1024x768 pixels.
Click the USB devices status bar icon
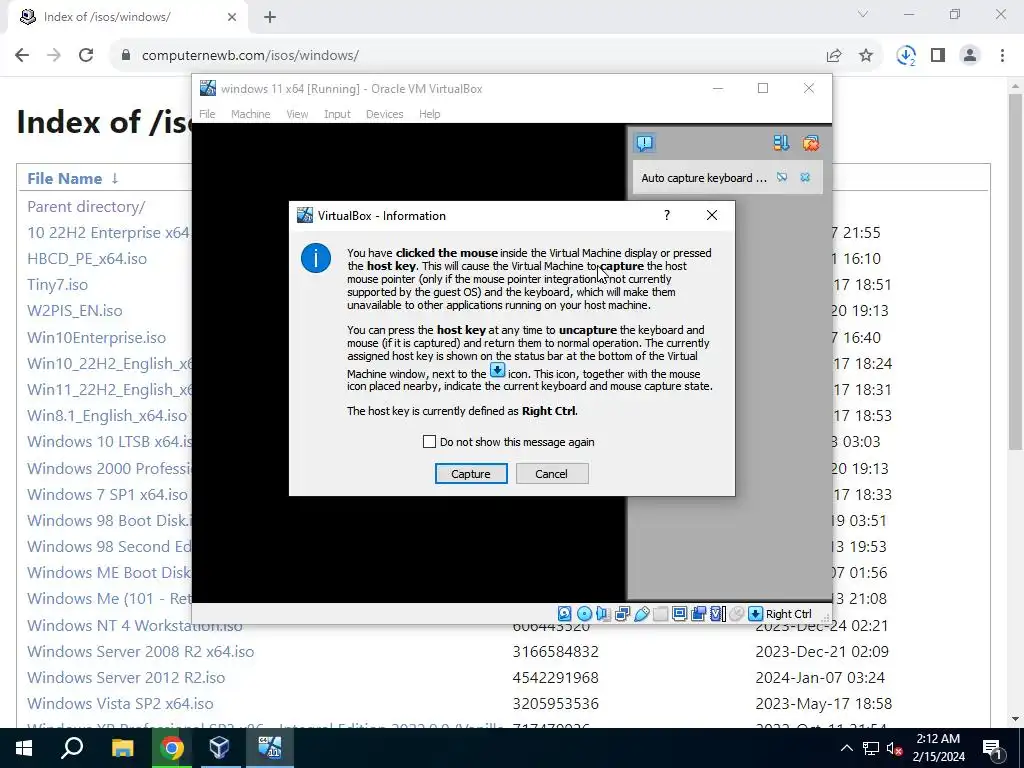pyautogui.click(x=641, y=614)
